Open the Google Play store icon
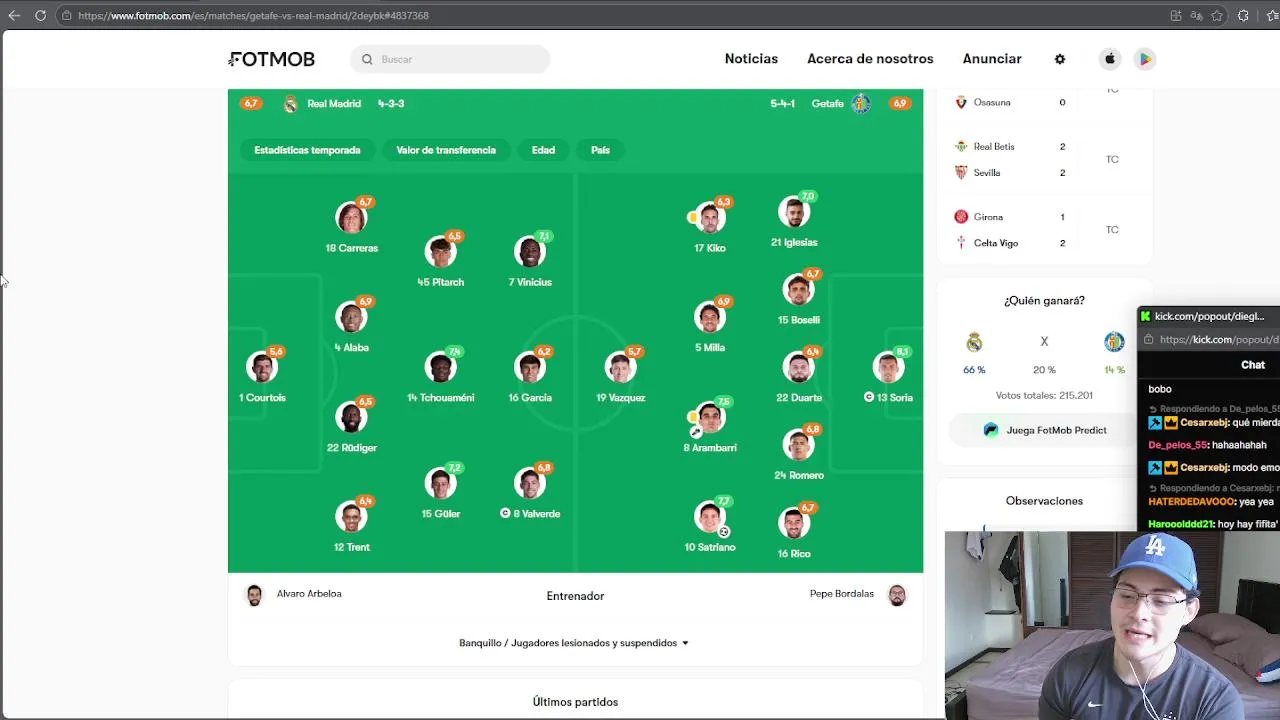The image size is (1280, 720). point(1145,59)
